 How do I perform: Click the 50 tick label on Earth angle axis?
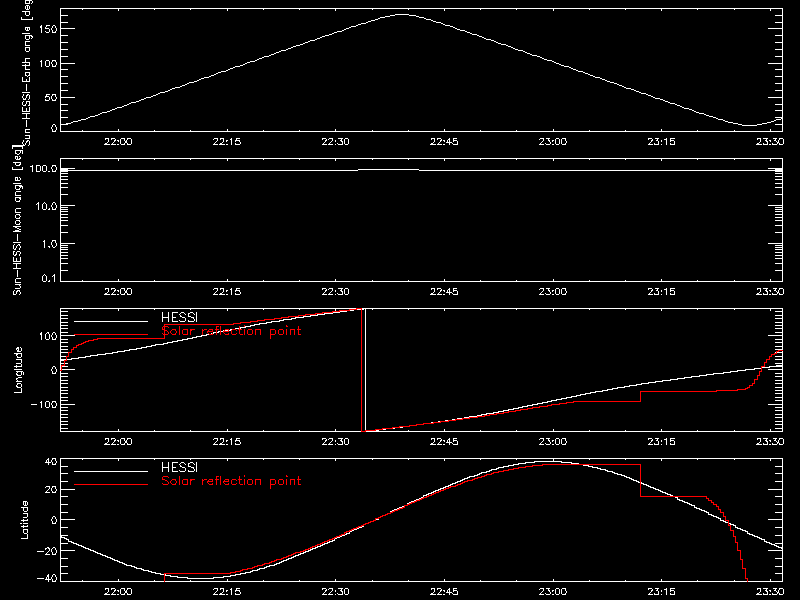pos(51,97)
